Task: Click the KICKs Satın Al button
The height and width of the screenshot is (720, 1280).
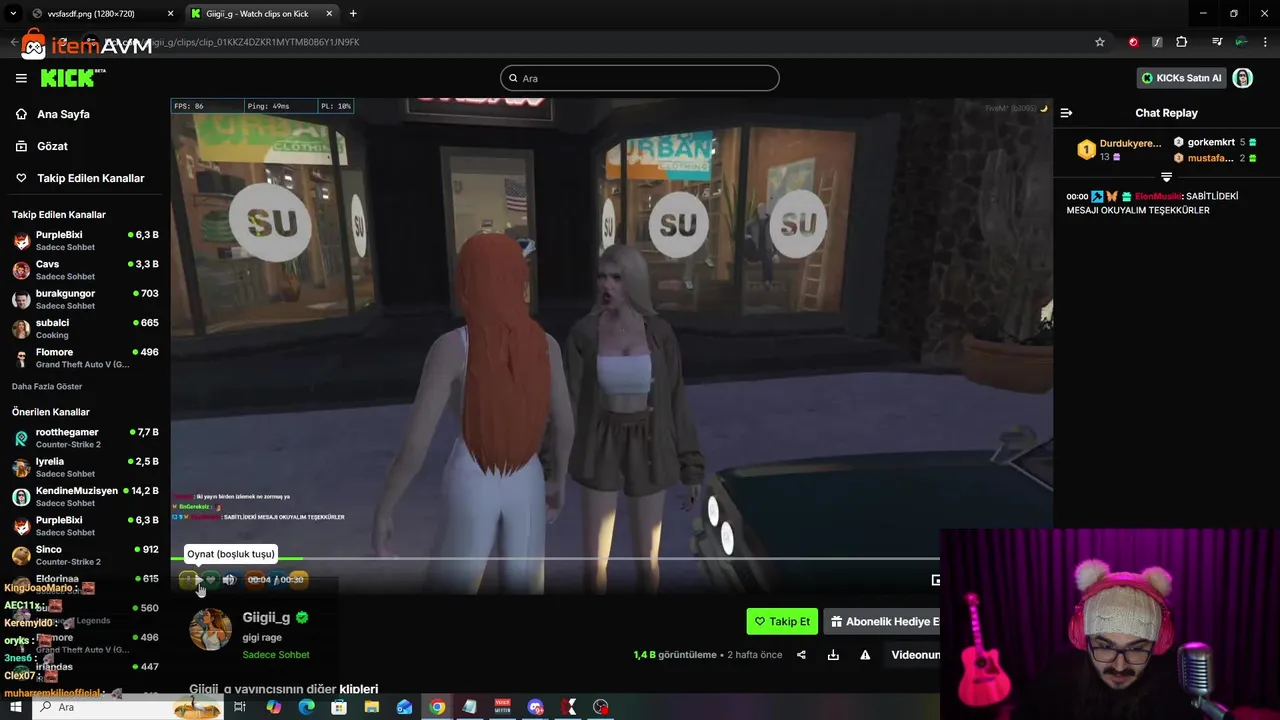Action: (1181, 78)
